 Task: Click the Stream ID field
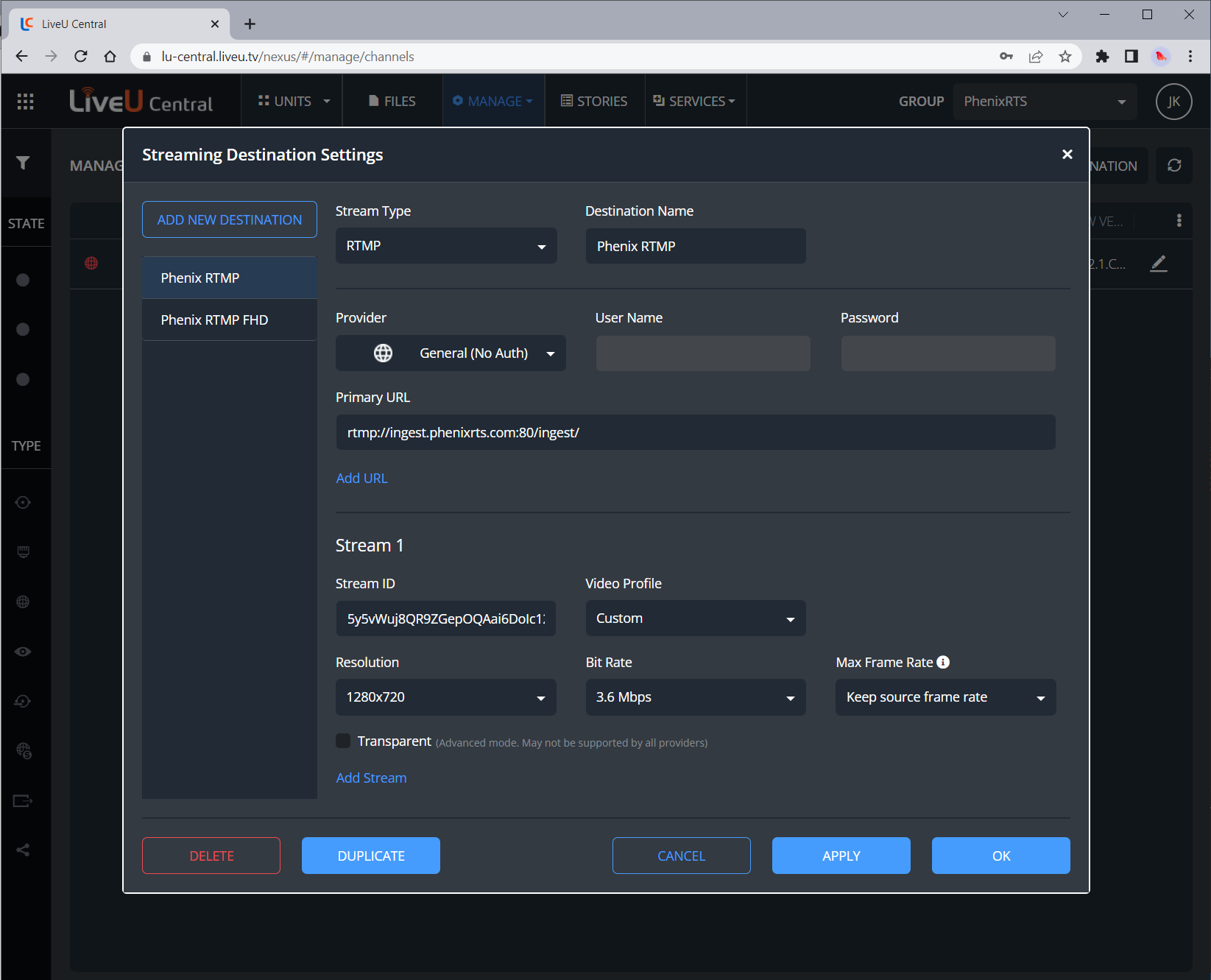(x=446, y=618)
